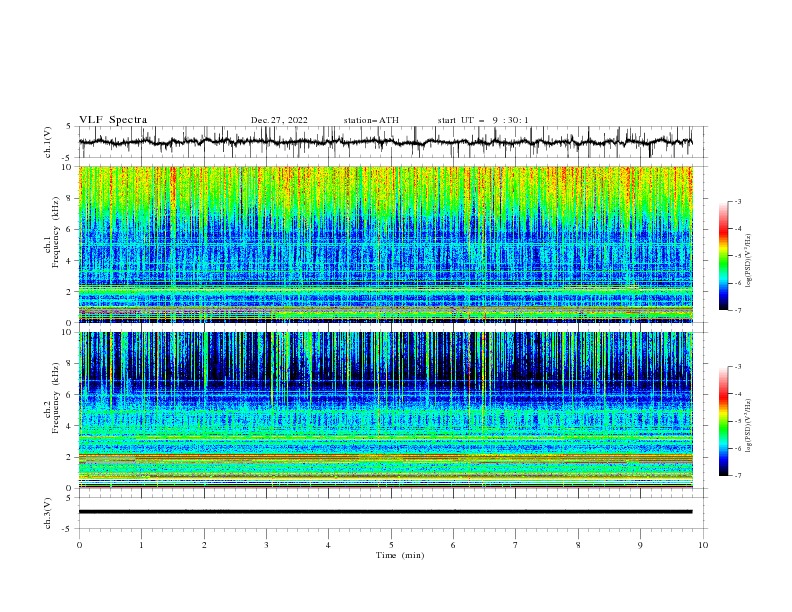The image size is (792, 612).
Task: Click the "Time (min)" axis title
Action: pyautogui.click(x=400, y=555)
